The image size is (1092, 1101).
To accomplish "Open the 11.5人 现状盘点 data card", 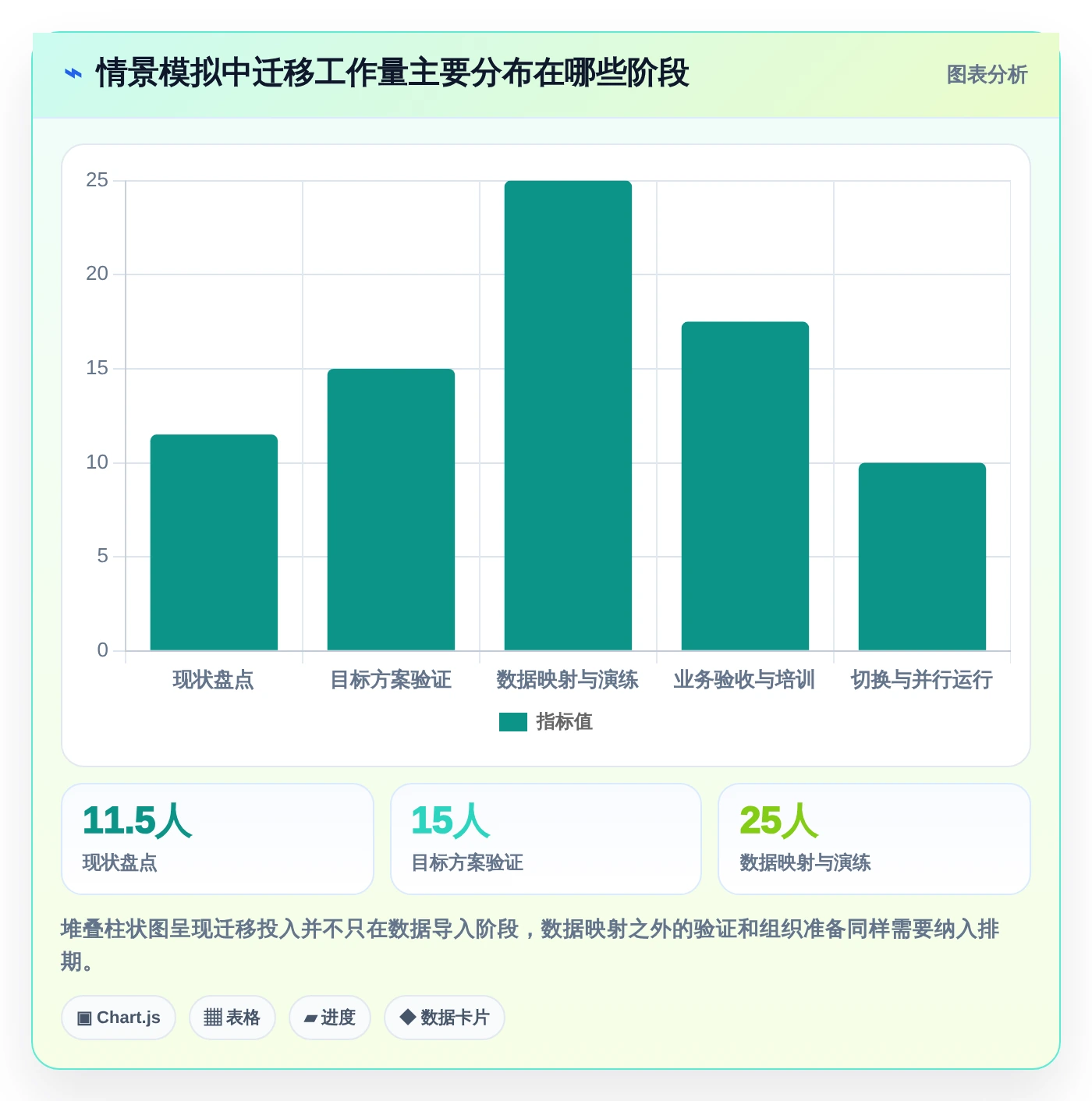I will tap(218, 839).
